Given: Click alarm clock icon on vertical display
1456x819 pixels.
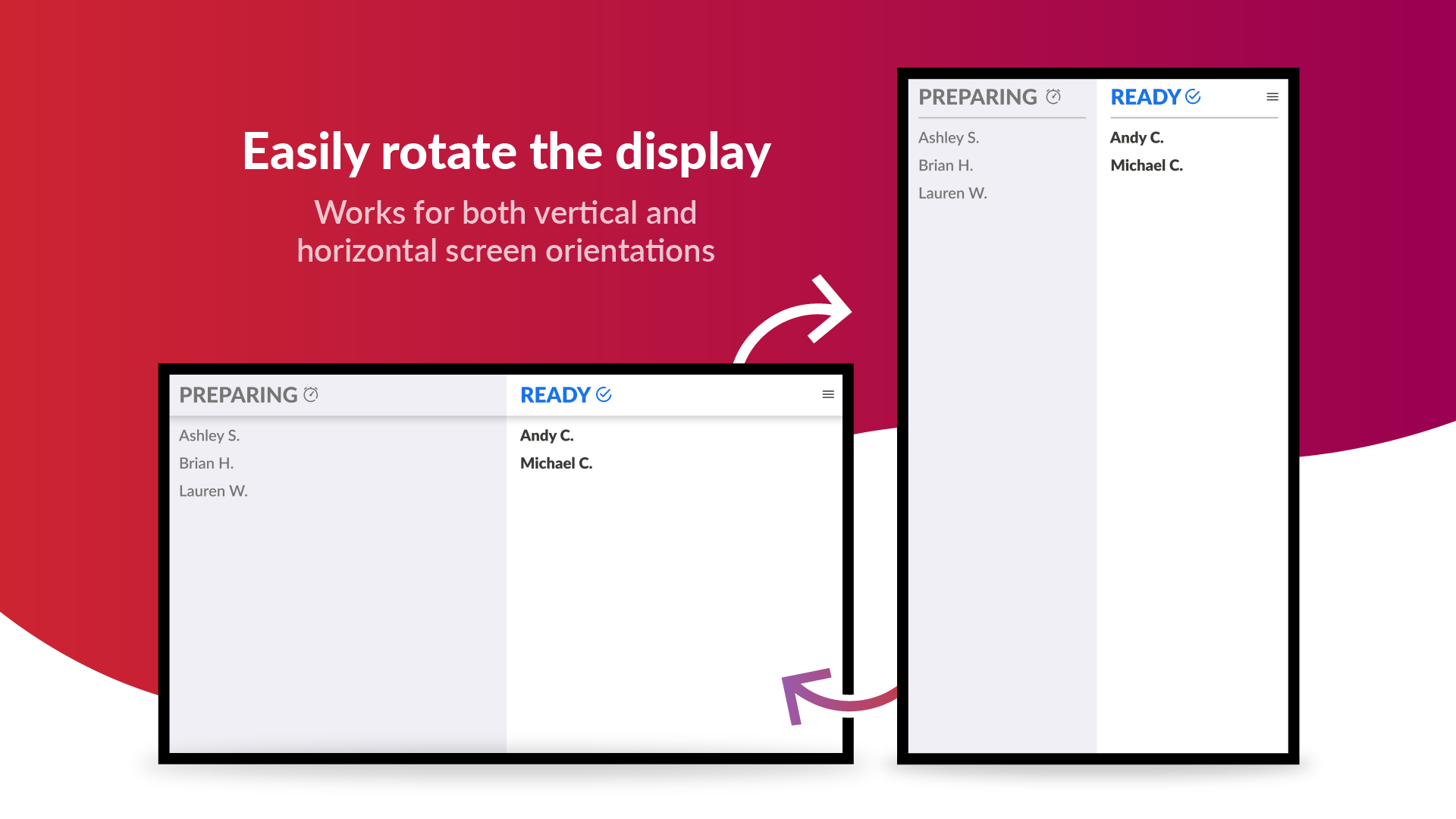Looking at the screenshot, I should pyautogui.click(x=1053, y=96).
